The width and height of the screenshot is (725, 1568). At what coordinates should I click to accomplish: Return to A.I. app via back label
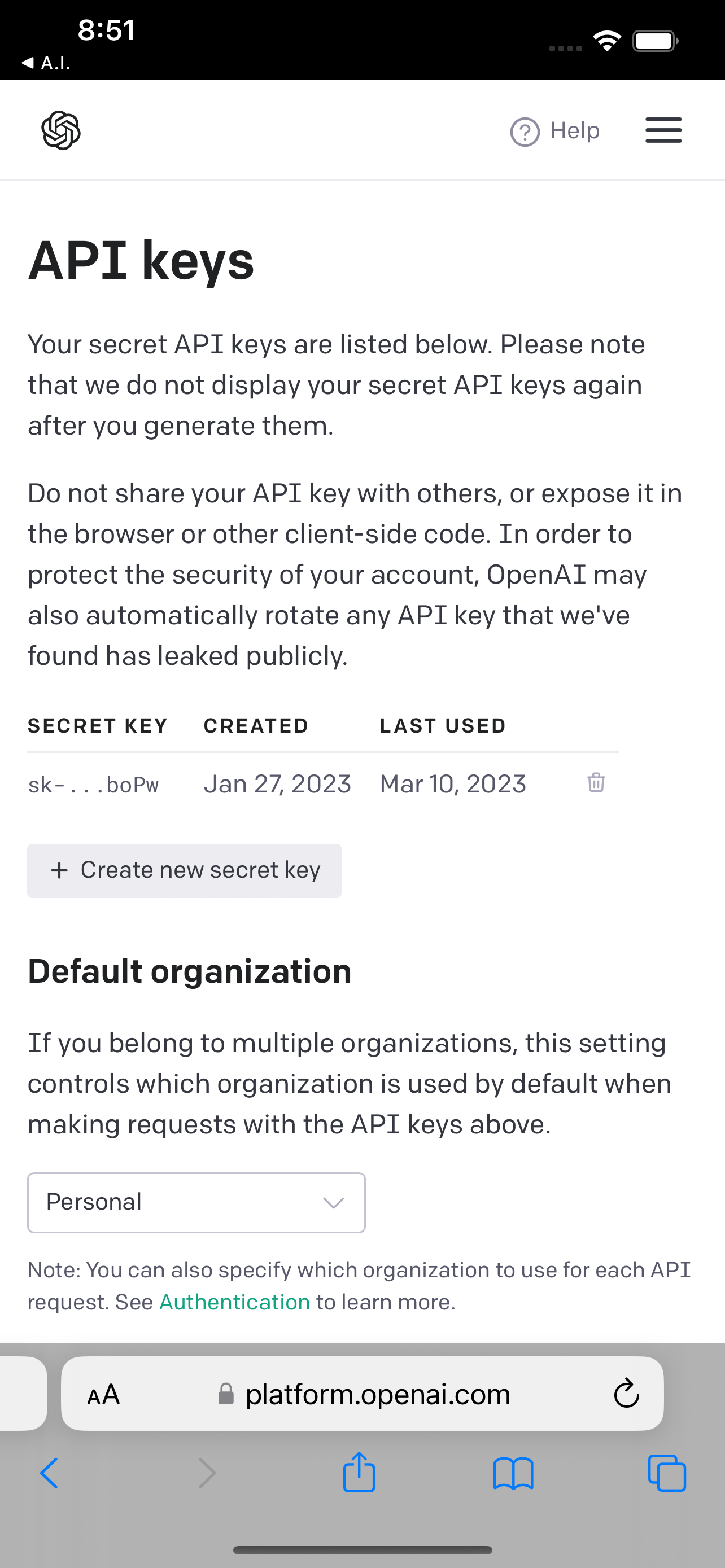[x=46, y=63]
